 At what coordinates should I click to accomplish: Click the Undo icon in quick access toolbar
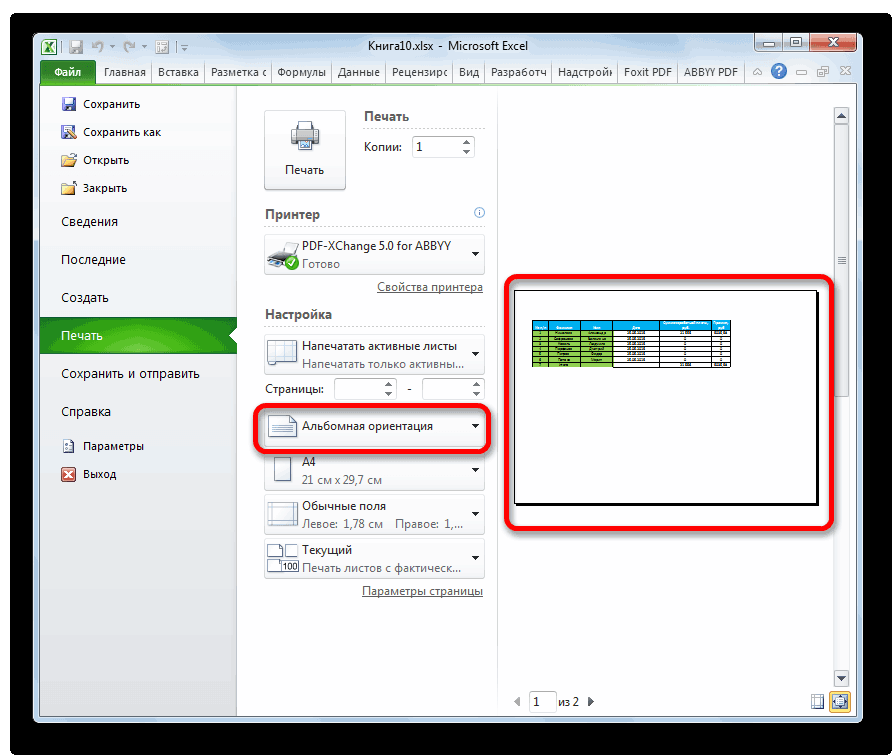point(98,47)
